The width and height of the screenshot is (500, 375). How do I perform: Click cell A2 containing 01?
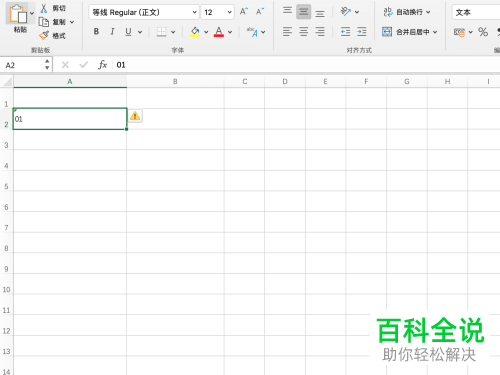[x=70, y=119]
